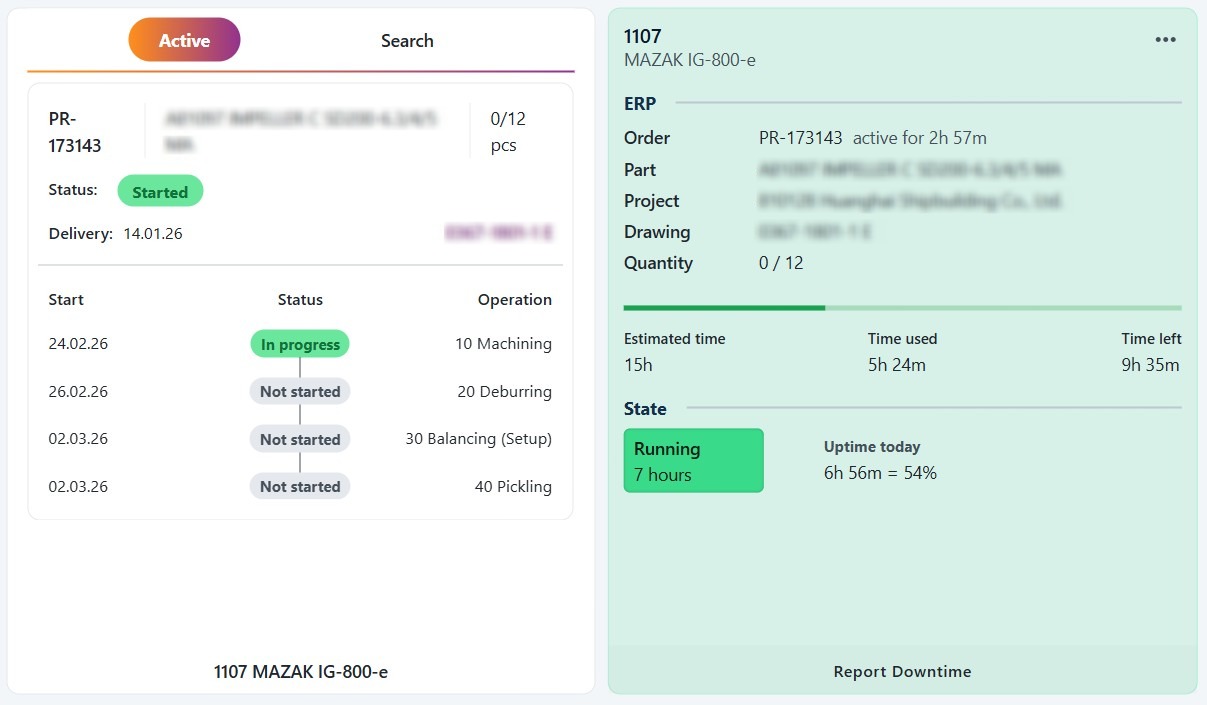The height and width of the screenshot is (705, 1207).
Task: Click the PR-173143 order number in ERP
Action: [800, 138]
